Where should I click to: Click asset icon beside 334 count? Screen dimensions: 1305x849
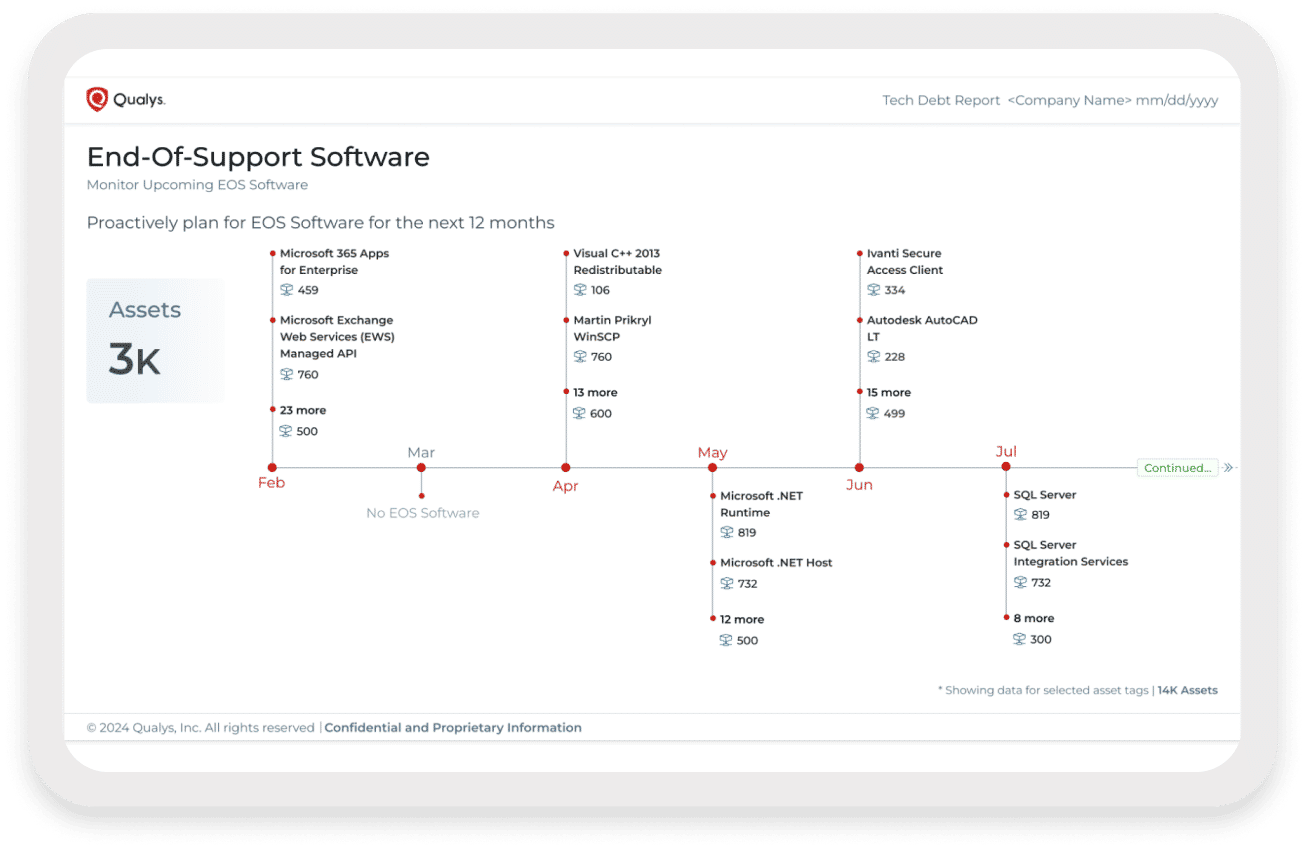[874, 290]
